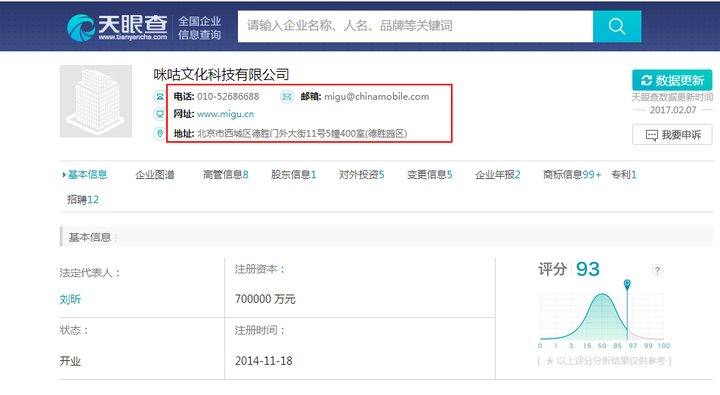Open the 变更信息 5 tab
This screenshot has height=395, width=720.
pyautogui.click(x=429, y=175)
